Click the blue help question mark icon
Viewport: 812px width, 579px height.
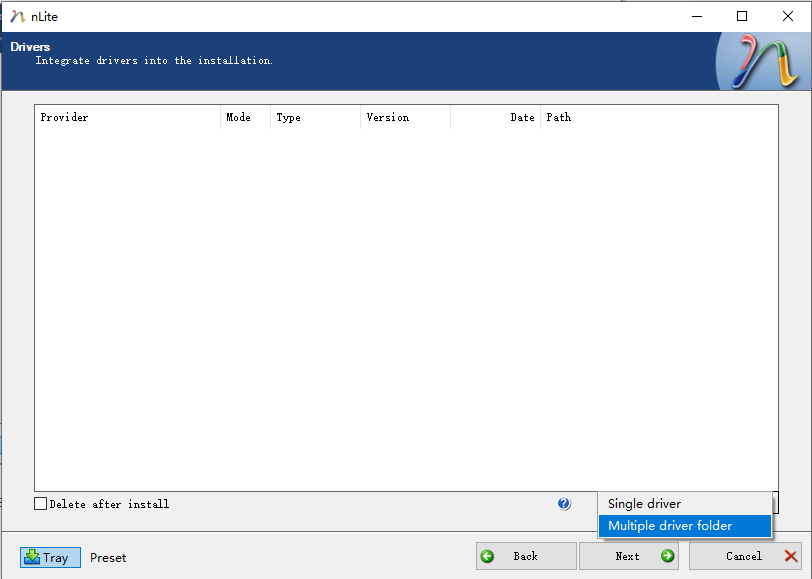(564, 504)
